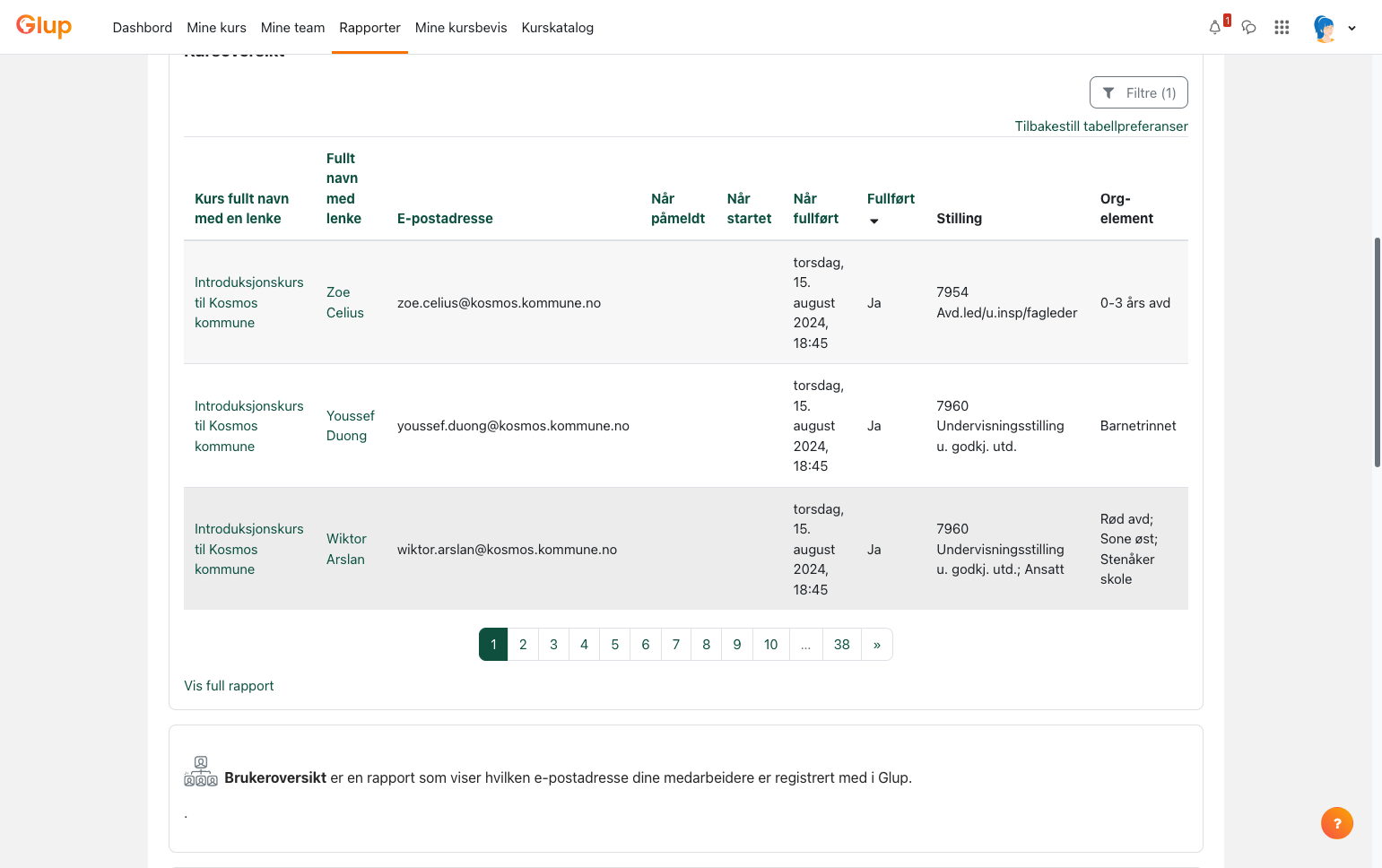The width and height of the screenshot is (1382, 868).
Task: Sort by Fullført column header
Action: [891, 199]
